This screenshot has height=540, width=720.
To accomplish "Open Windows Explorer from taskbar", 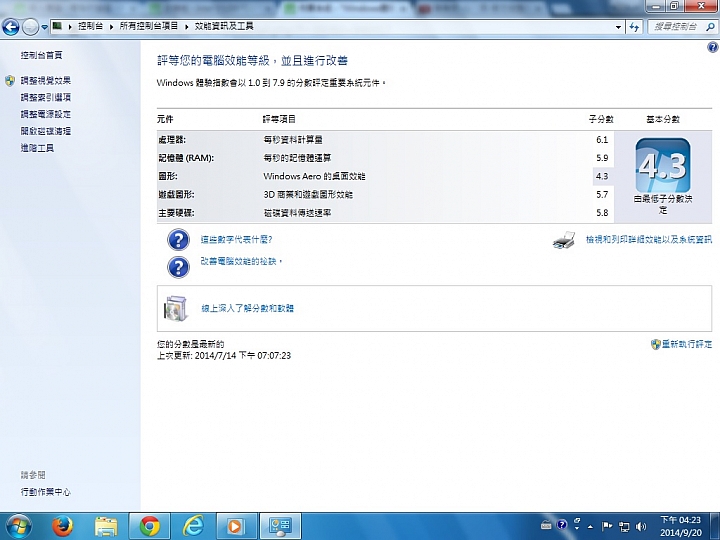I will [106, 526].
